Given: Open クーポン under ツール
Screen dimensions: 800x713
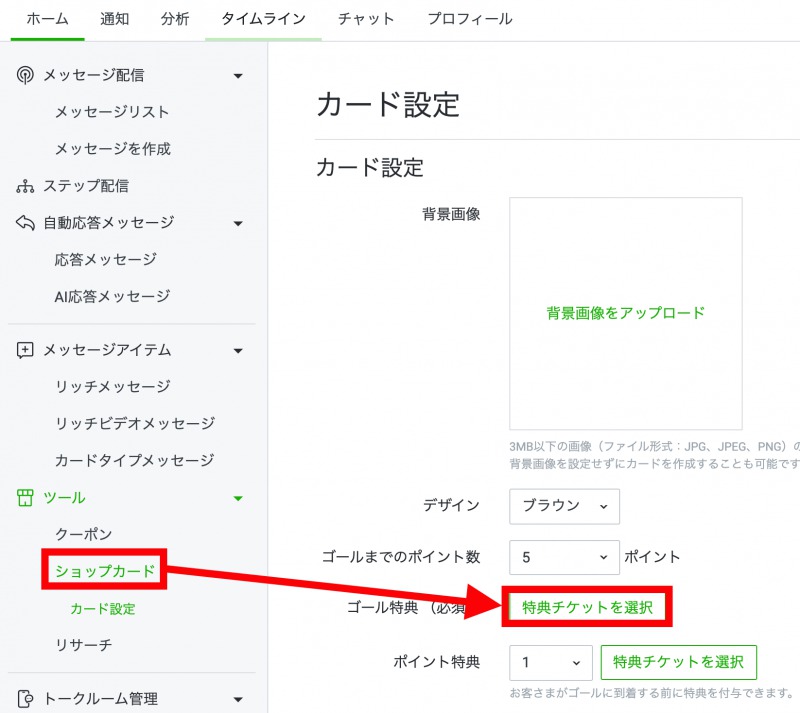Looking at the screenshot, I should [x=83, y=535].
